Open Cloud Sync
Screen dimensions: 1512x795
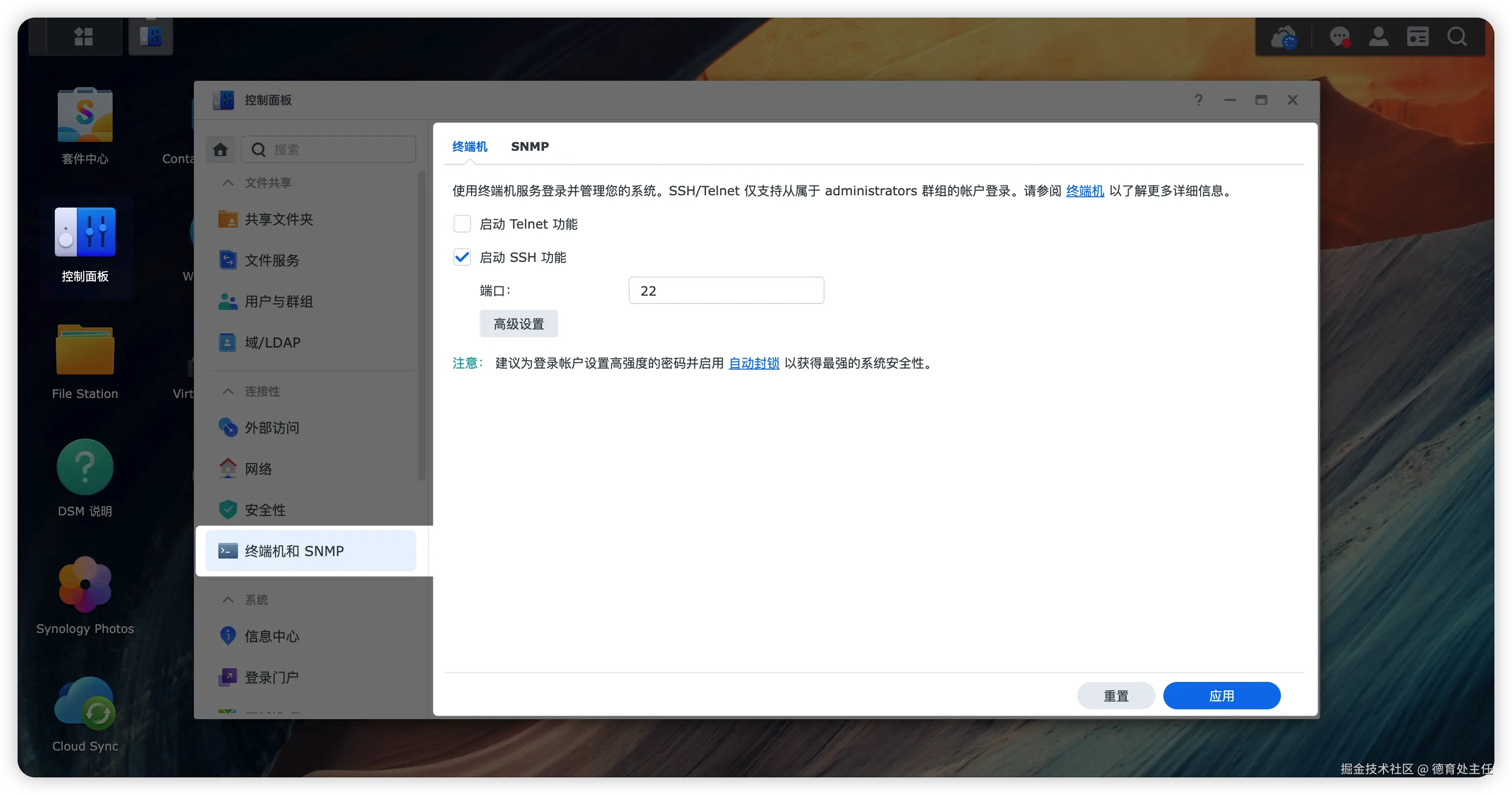[85, 704]
